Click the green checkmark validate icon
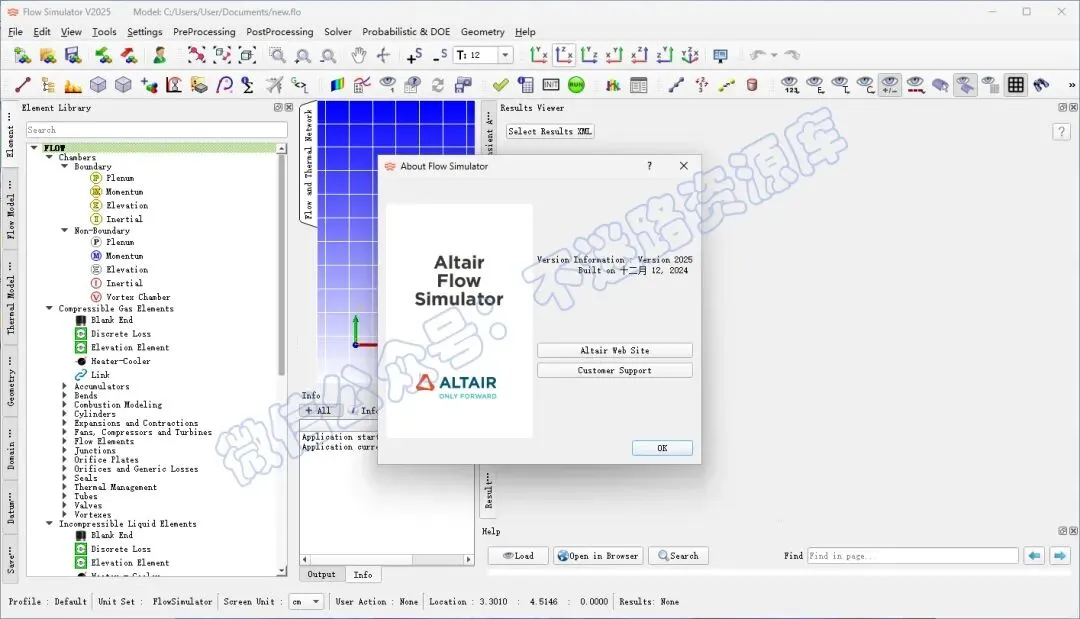 [x=501, y=85]
